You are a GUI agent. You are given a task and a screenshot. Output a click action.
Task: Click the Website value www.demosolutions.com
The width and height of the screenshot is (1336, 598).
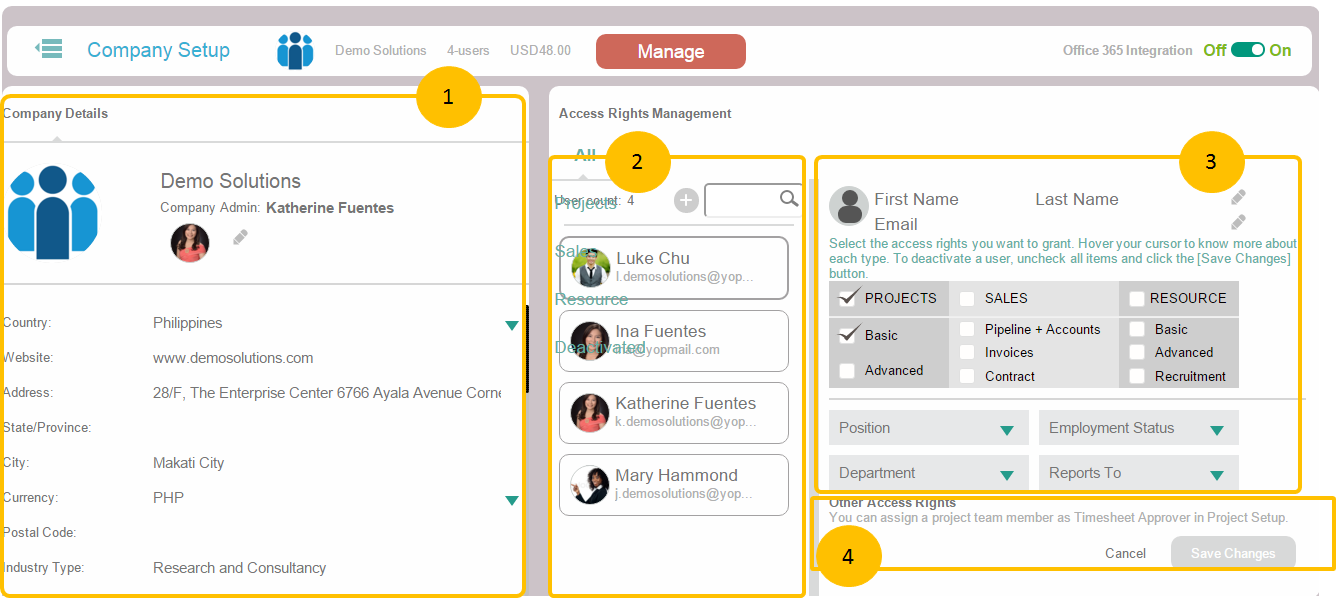pyautogui.click(x=233, y=358)
